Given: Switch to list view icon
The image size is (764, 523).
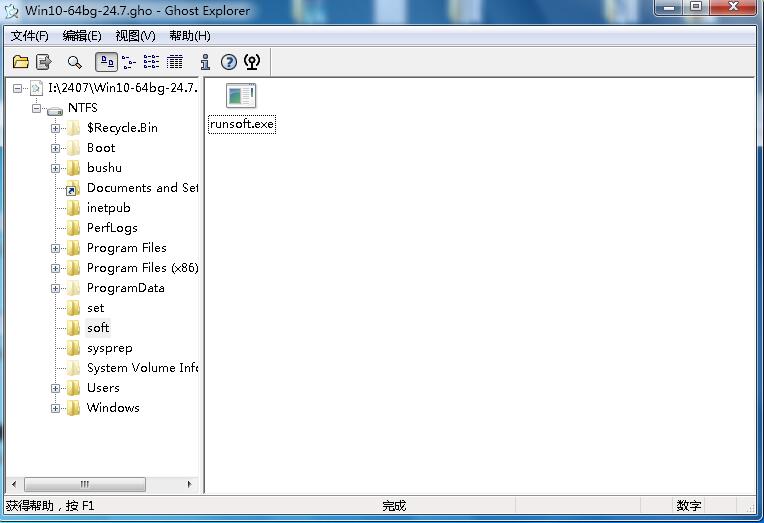Looking at the screenshot, I should [x=151, y=62].
